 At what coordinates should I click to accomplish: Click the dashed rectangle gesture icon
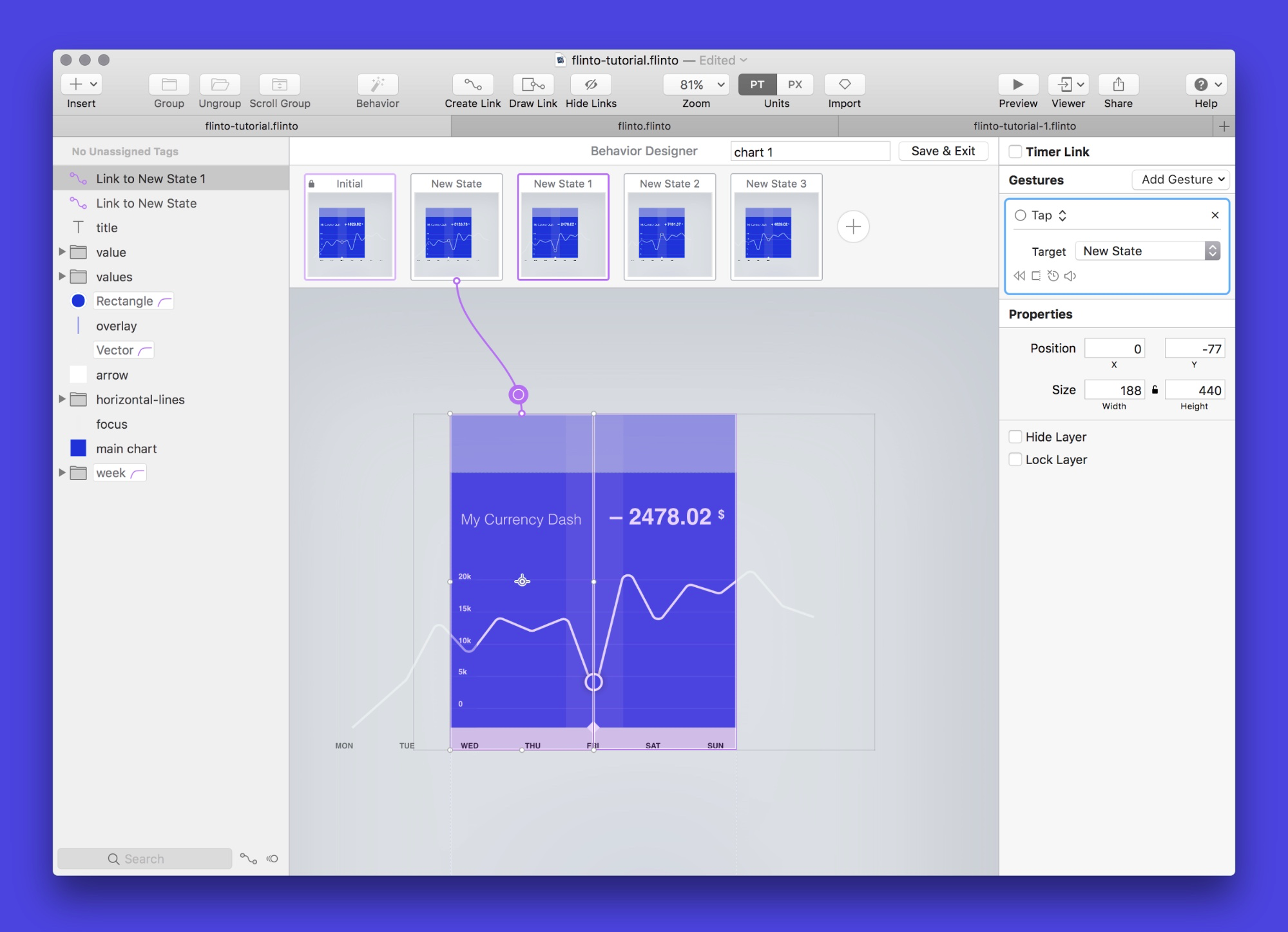(x=1035, y=276)
